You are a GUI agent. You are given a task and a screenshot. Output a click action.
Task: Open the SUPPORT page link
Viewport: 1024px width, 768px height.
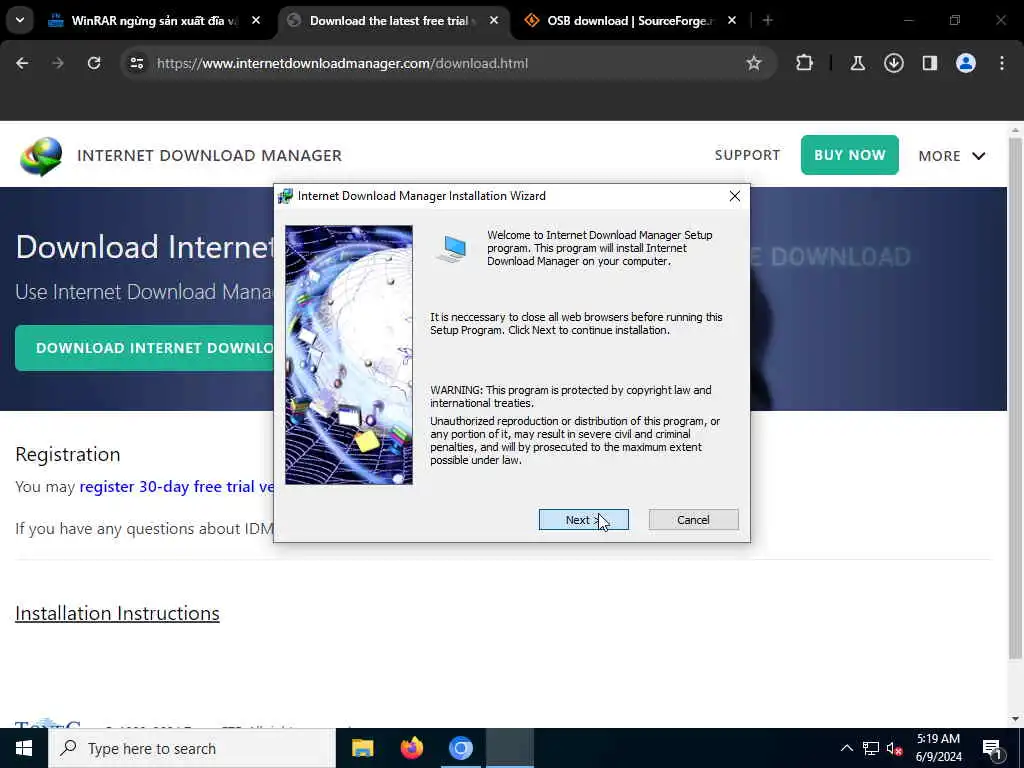(x=747, y=155)
